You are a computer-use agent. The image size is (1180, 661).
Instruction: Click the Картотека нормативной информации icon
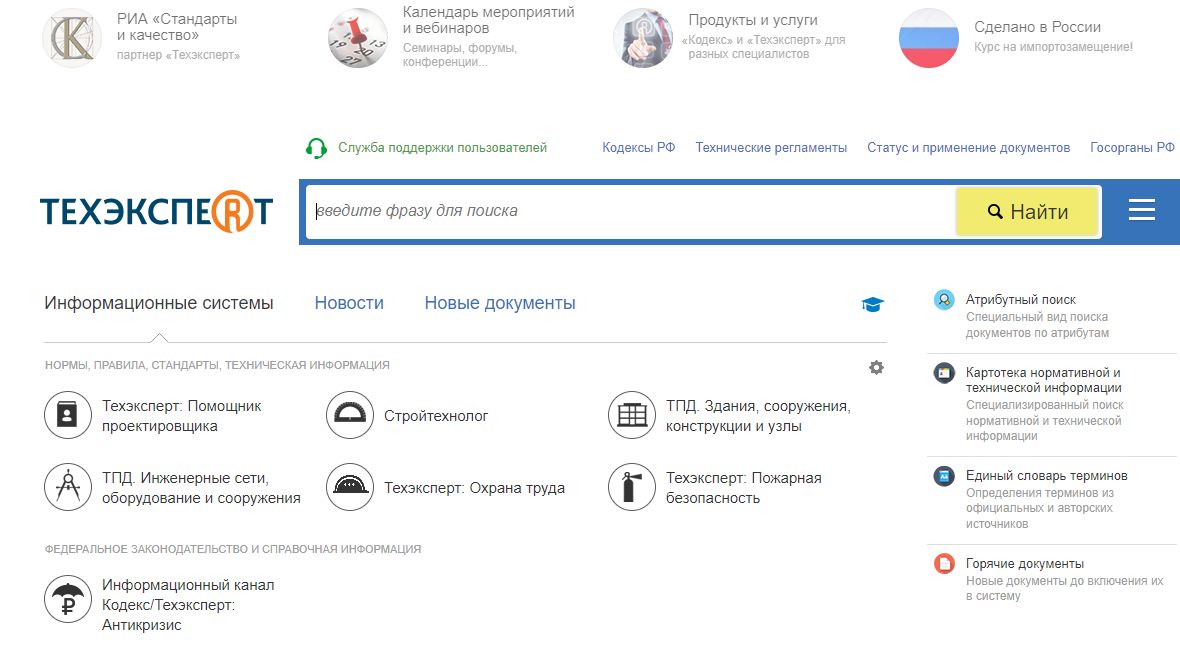point(944,373)
